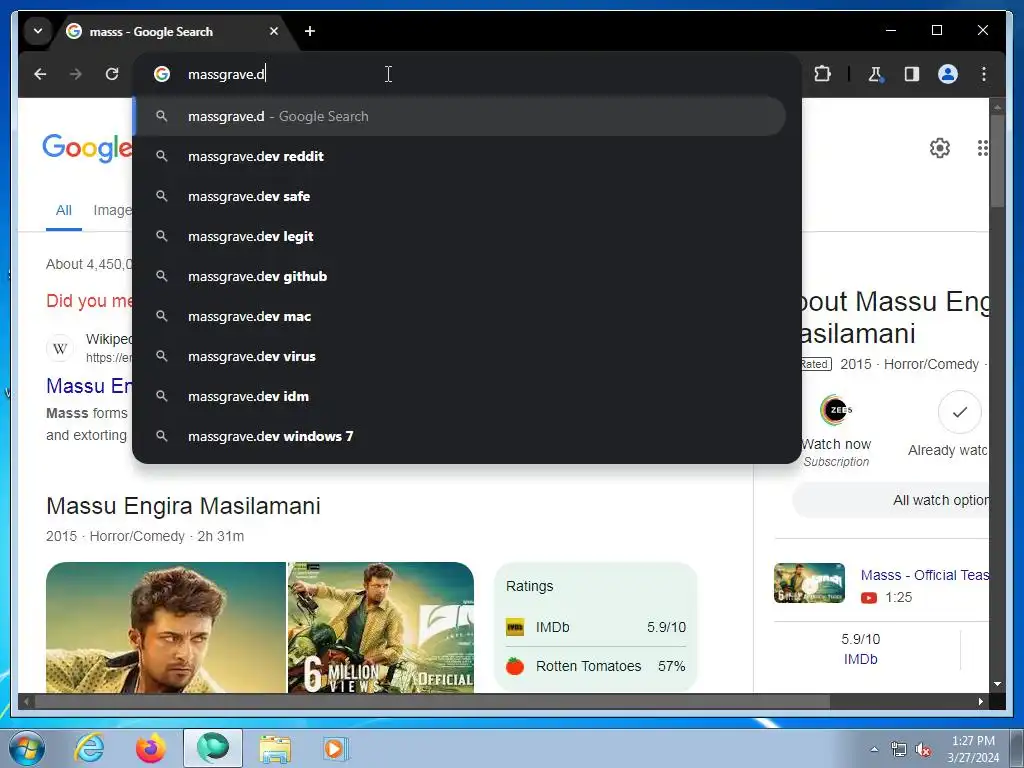Select the All results tab

click(x=63, y=210)
